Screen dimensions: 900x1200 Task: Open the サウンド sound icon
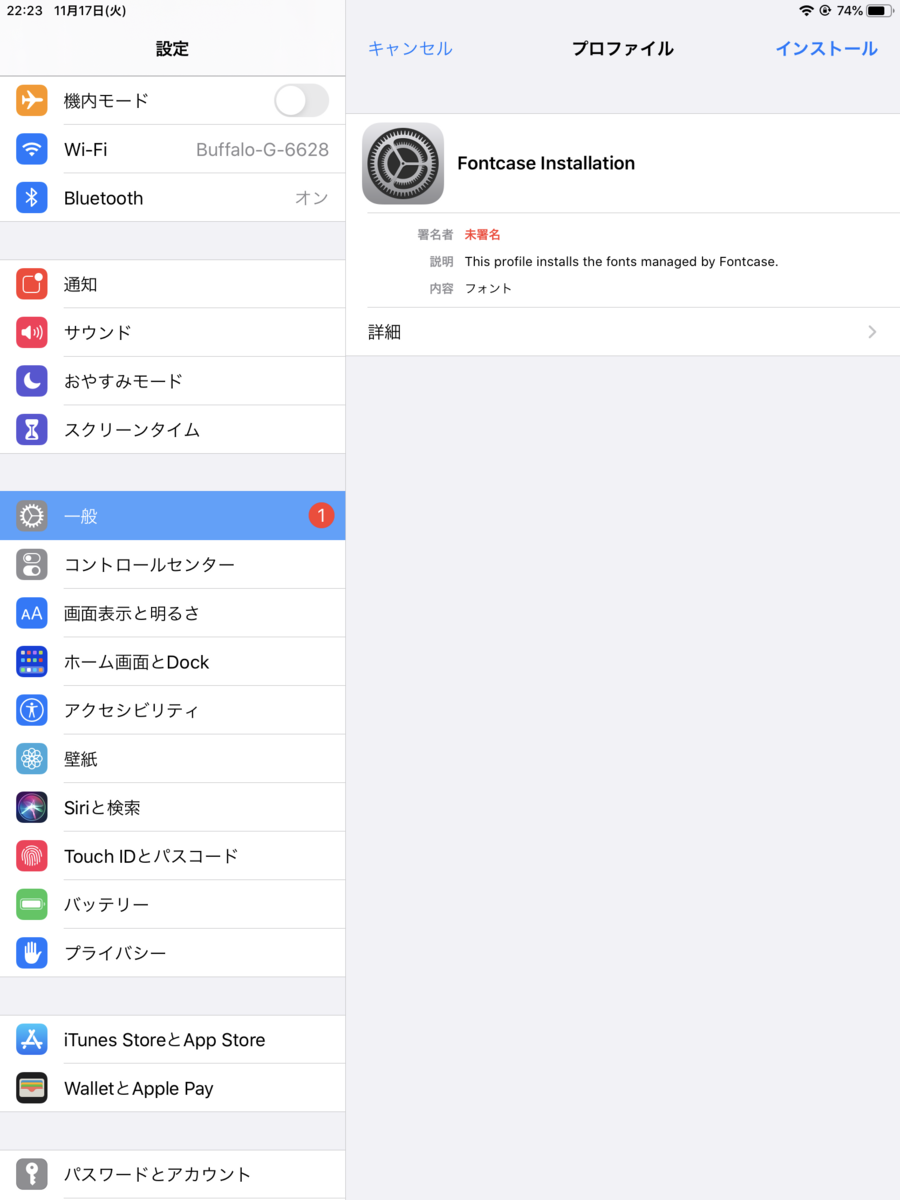(32, 332)
